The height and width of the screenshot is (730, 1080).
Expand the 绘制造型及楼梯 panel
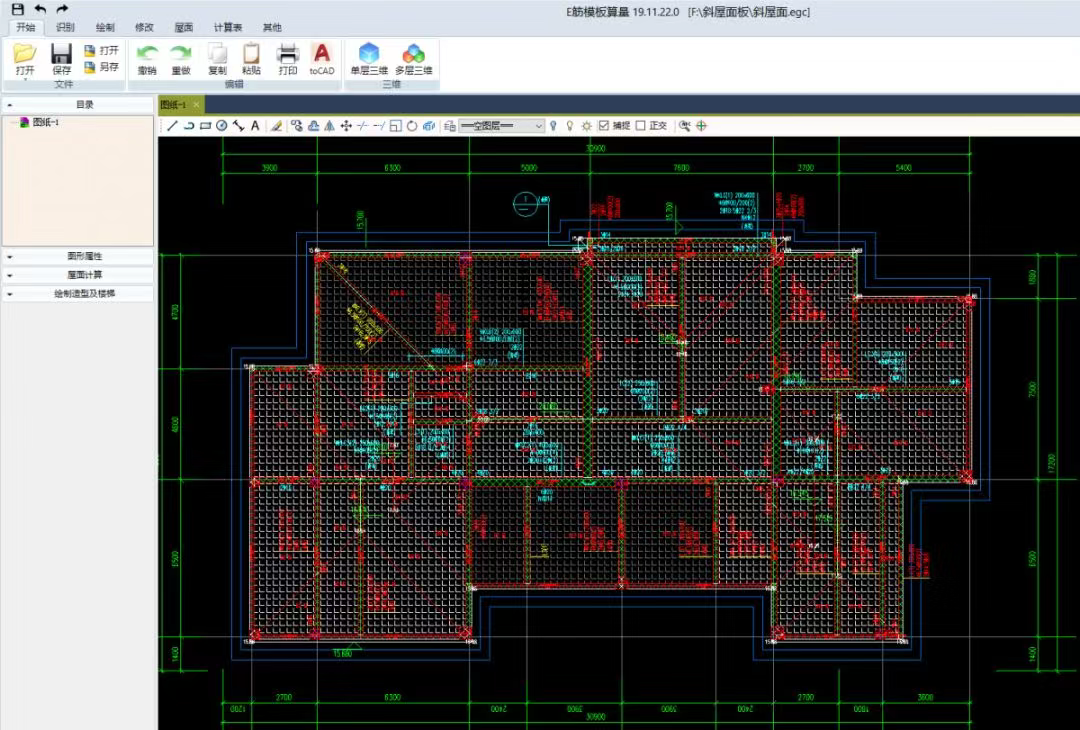click(x=78, y=294)
